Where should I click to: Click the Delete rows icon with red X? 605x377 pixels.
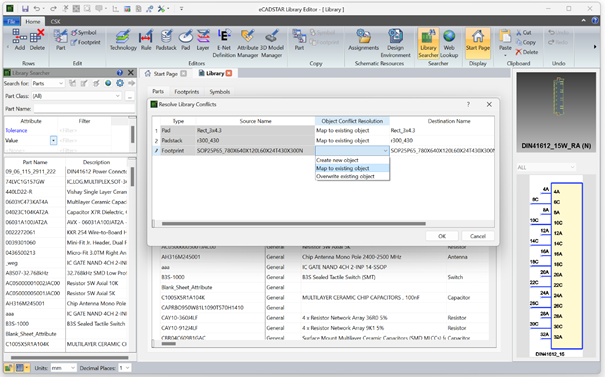click(x=37, y=40)
